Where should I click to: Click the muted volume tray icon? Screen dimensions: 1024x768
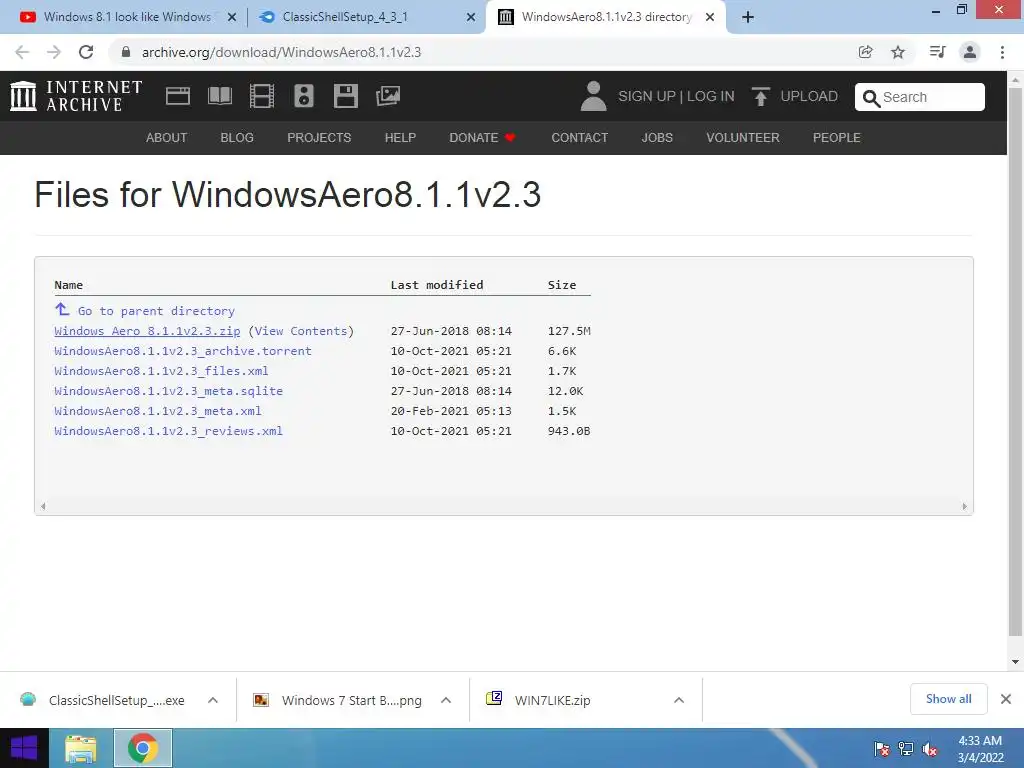point(929,749)
